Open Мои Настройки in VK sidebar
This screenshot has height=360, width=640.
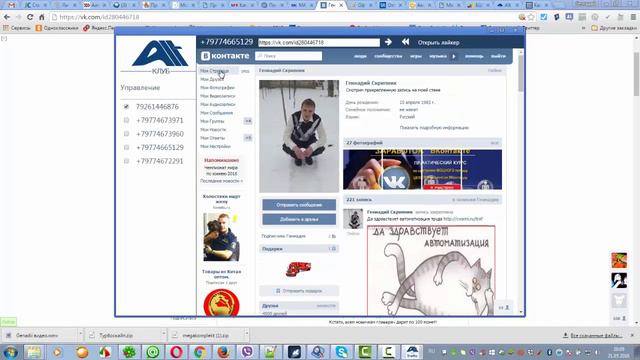pos(215,146)
